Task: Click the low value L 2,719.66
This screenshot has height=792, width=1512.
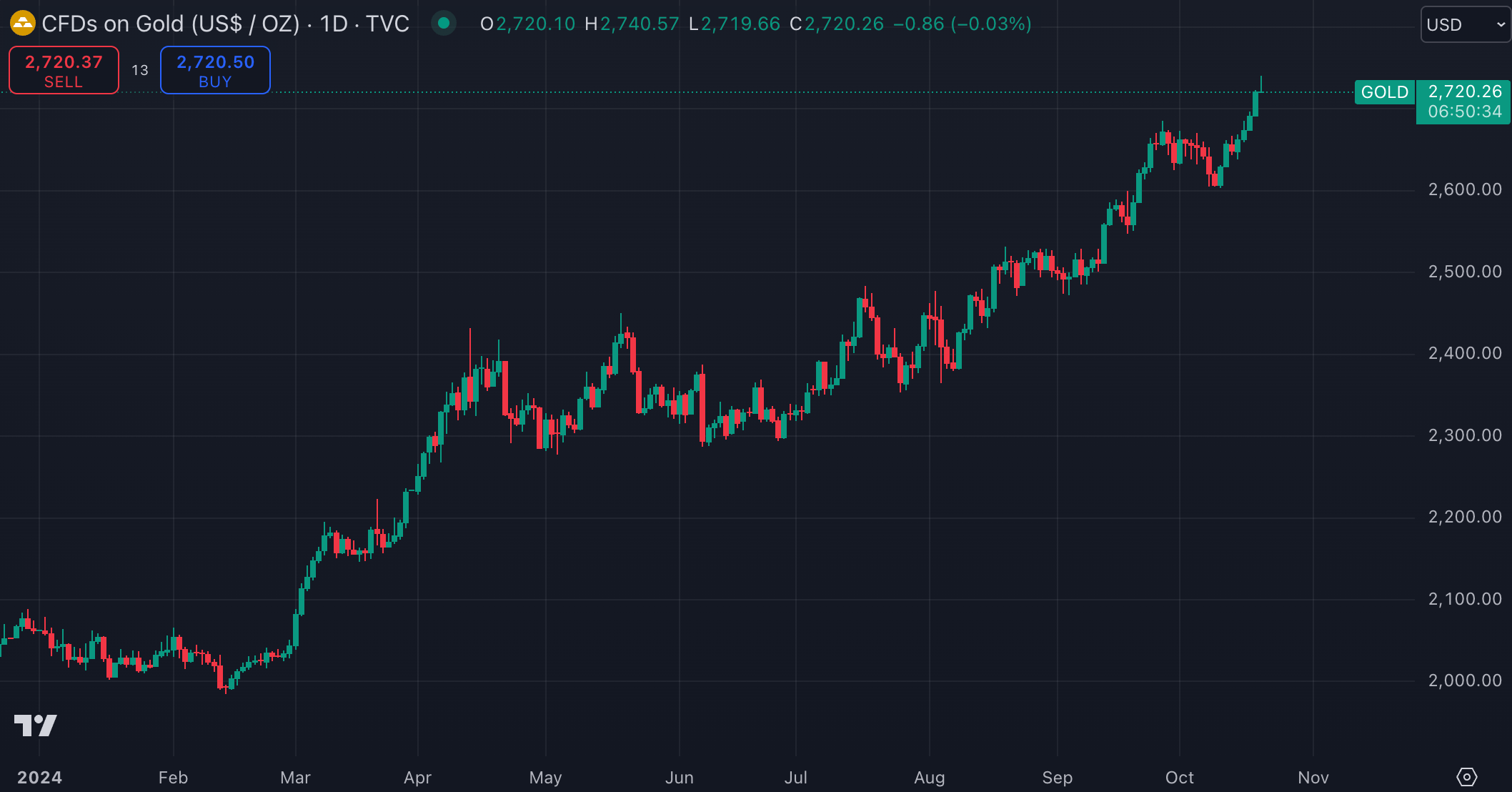Action: (x=735, y=24)
